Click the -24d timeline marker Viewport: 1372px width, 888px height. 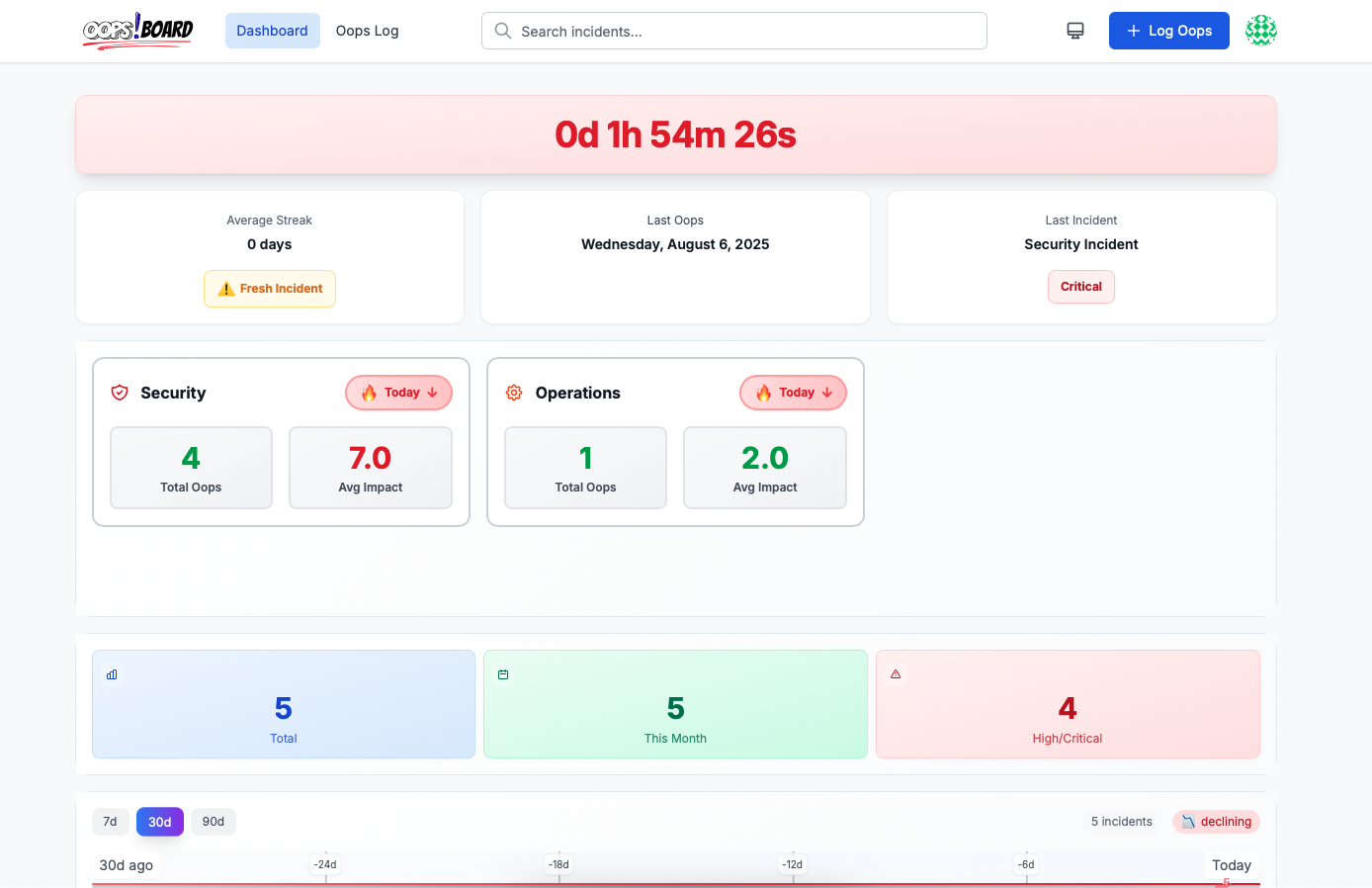click(x=325, y=864)
